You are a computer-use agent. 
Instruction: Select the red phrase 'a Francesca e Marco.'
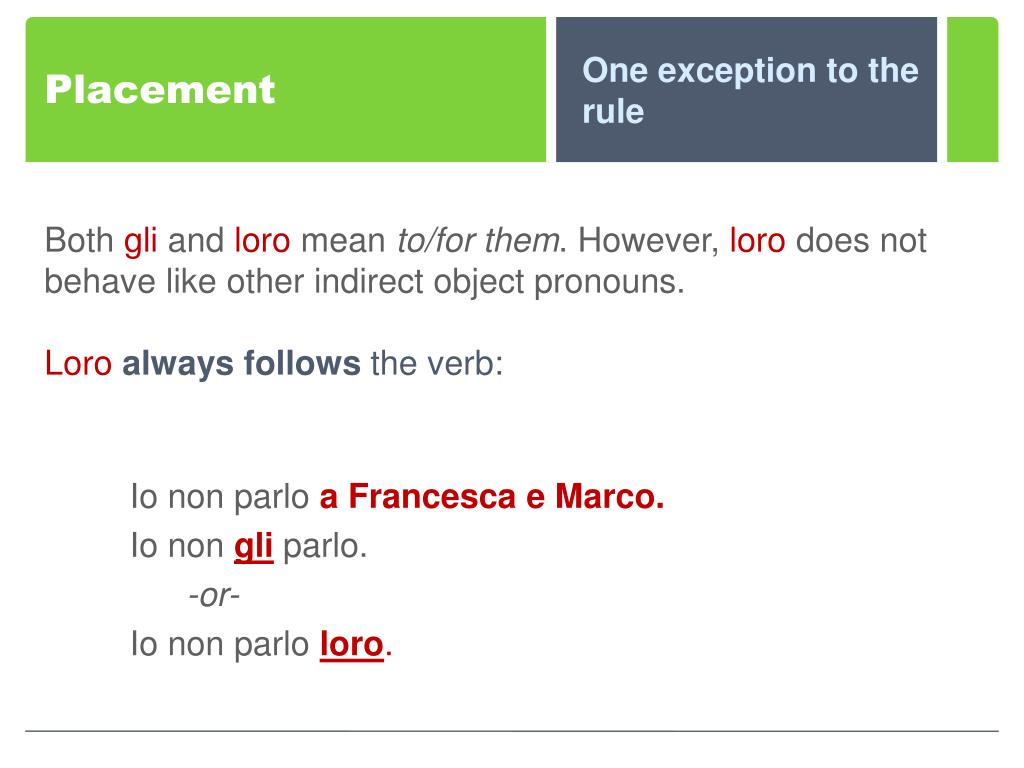(x=492, y=496)
